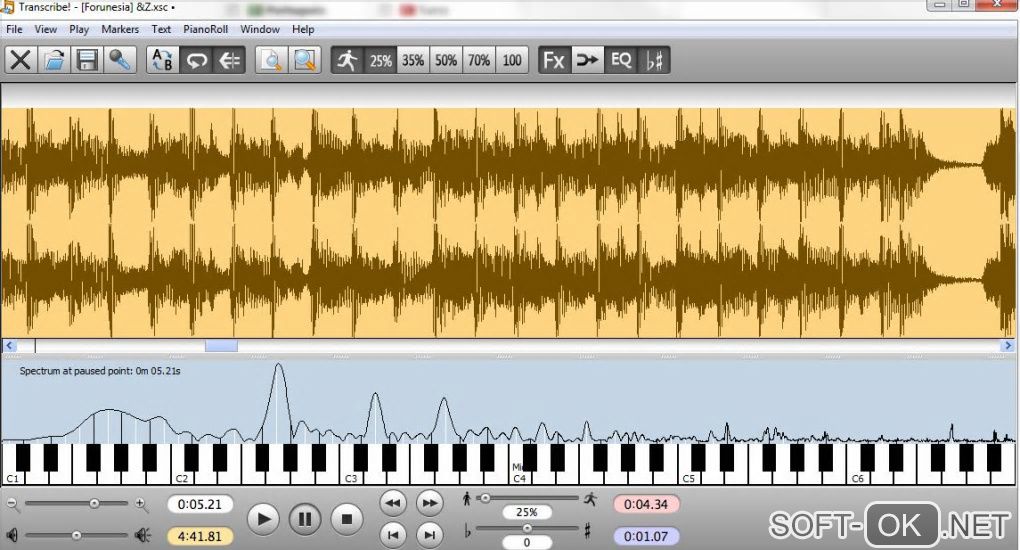Open the Text menu
The width and height of the screenshot is (1020, 550).
[x=161, y=29]
